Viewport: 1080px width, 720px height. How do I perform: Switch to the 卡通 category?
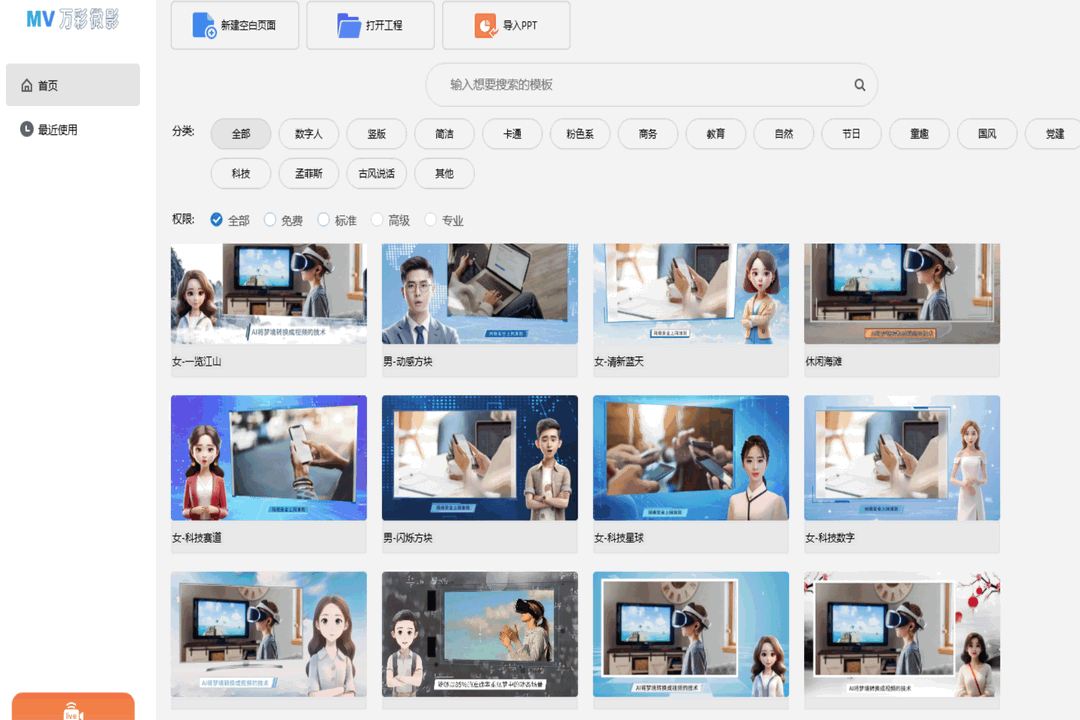pyautogui.click(x=511, y=133)
